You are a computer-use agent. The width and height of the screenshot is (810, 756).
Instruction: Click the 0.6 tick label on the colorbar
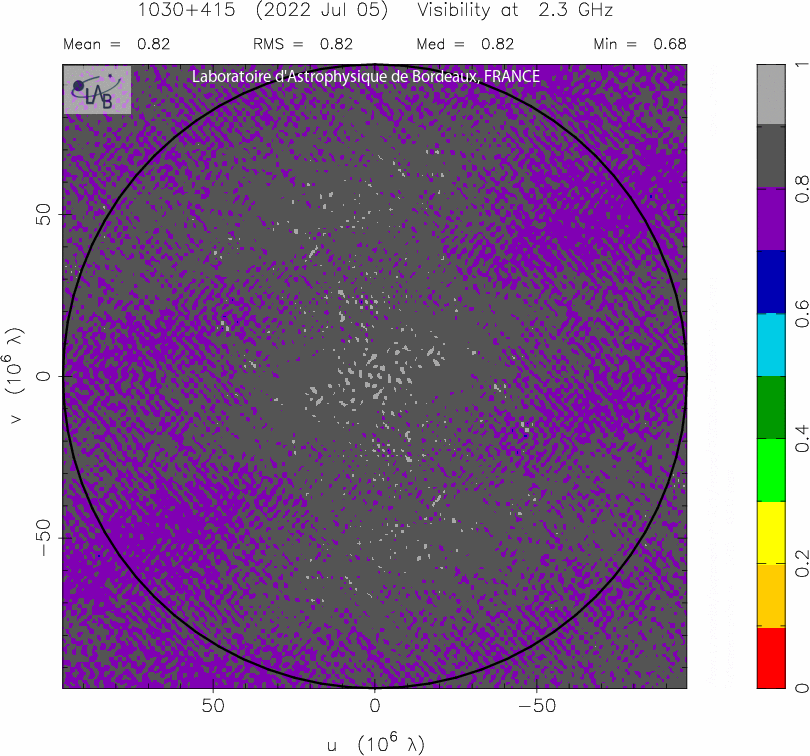(x=802, y=314)
